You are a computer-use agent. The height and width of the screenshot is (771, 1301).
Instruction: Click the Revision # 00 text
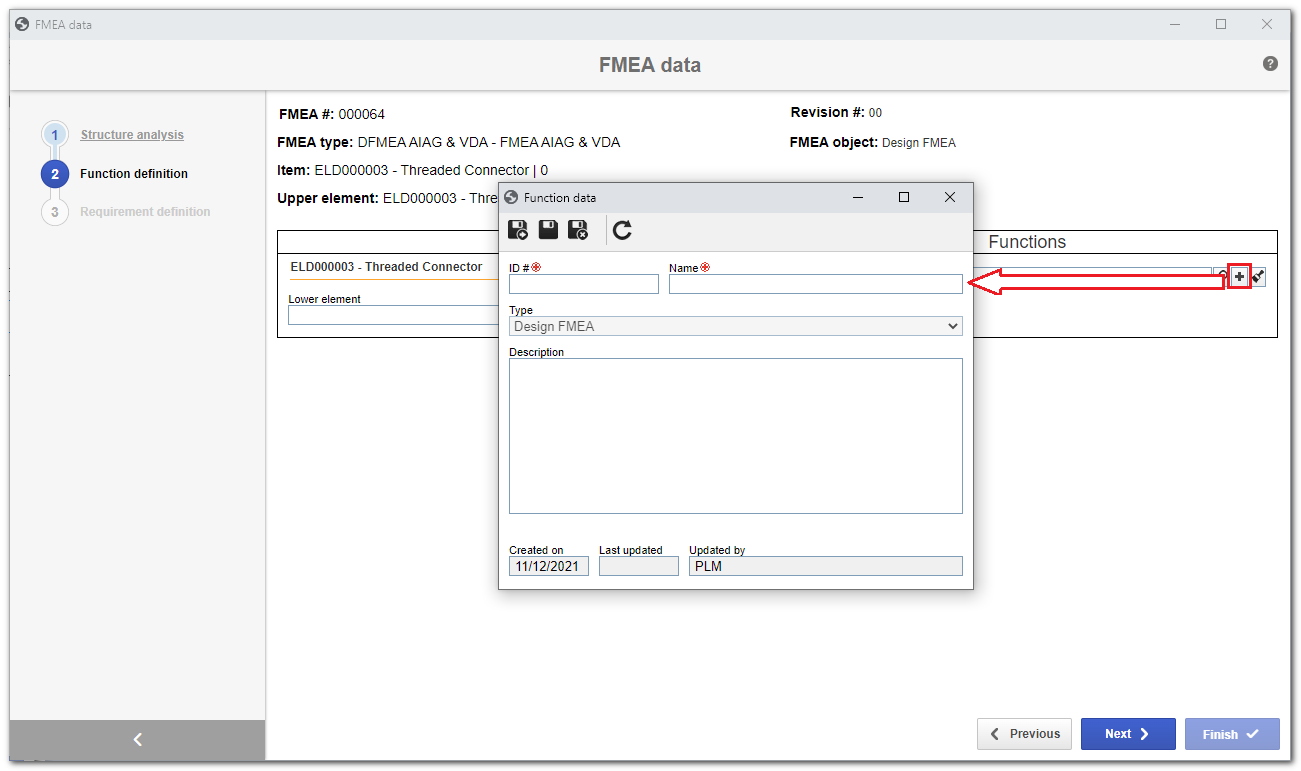(836, 113)
